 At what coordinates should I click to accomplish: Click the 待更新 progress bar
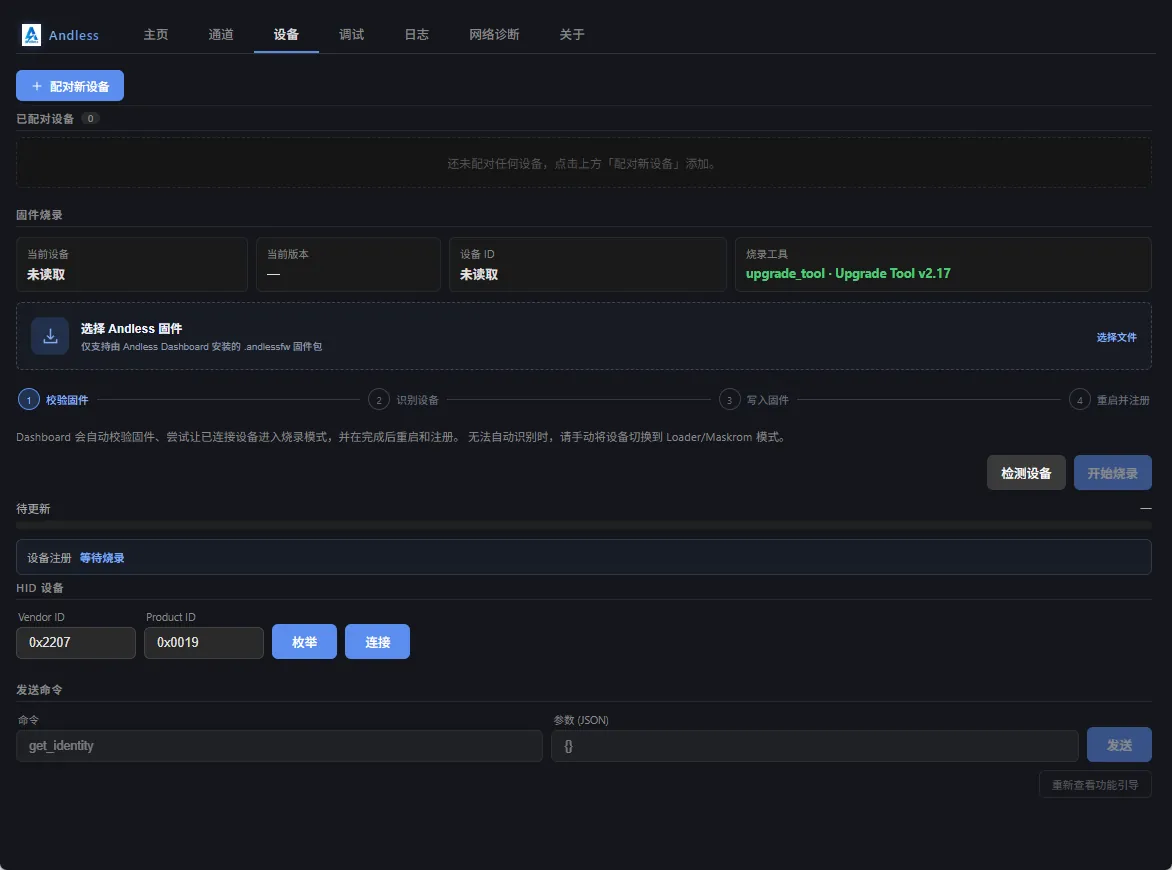[584, 525]
